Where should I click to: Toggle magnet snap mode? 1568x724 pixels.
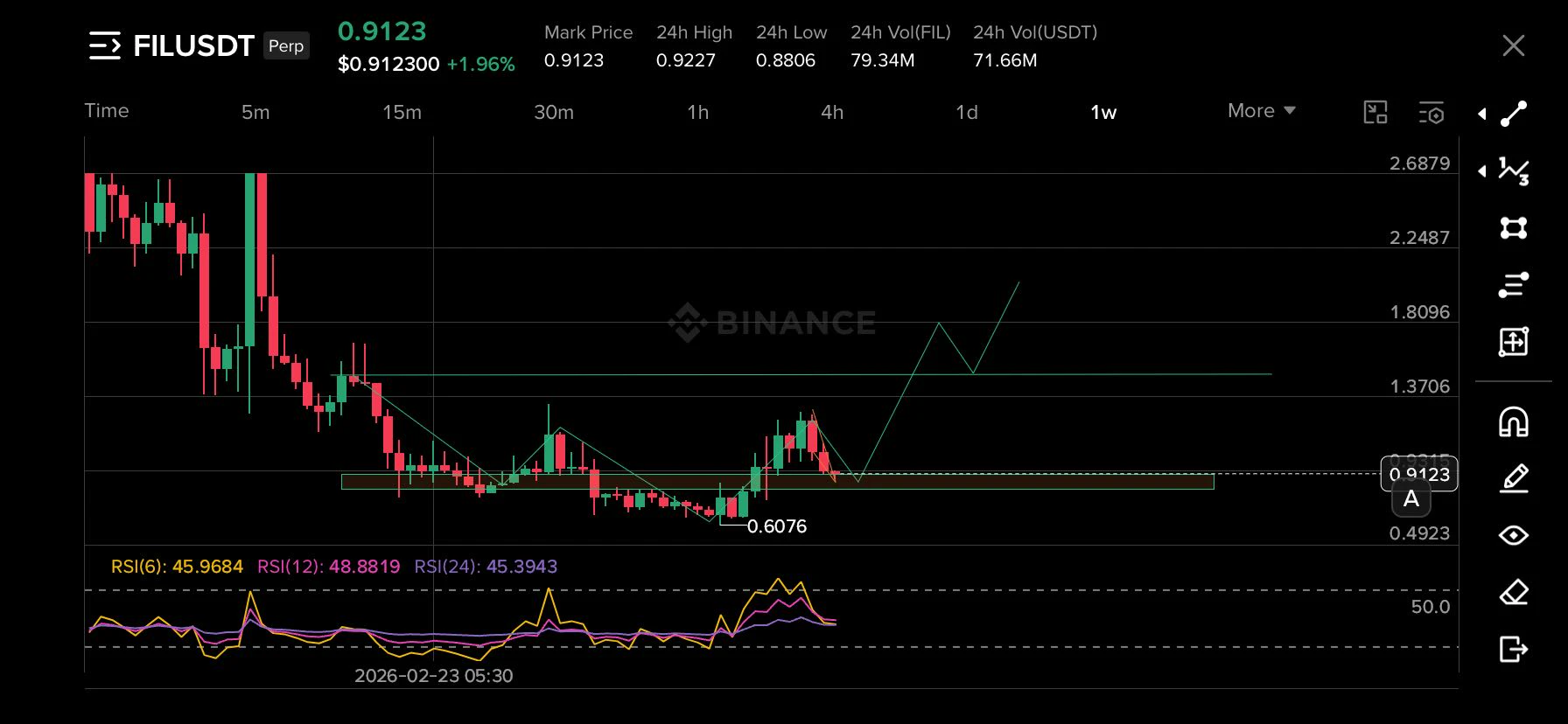1514,422
